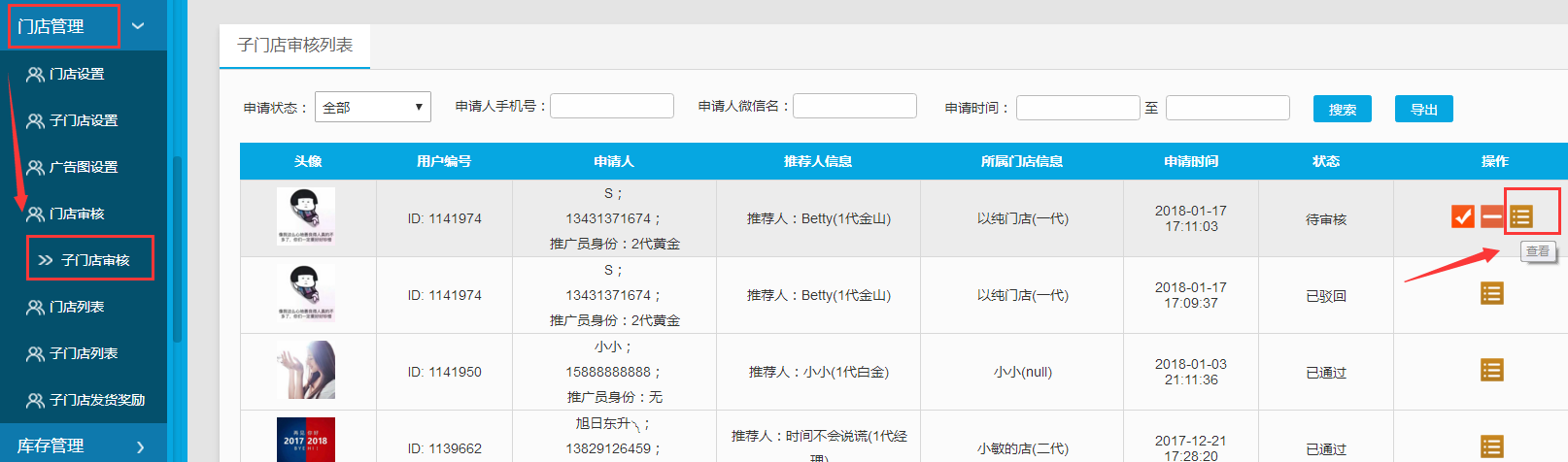This screenshot has height=462, width=1568.
Task: Open details icon for 已驳回 row
Action: pyautogui.click(x=1492, y=293)
